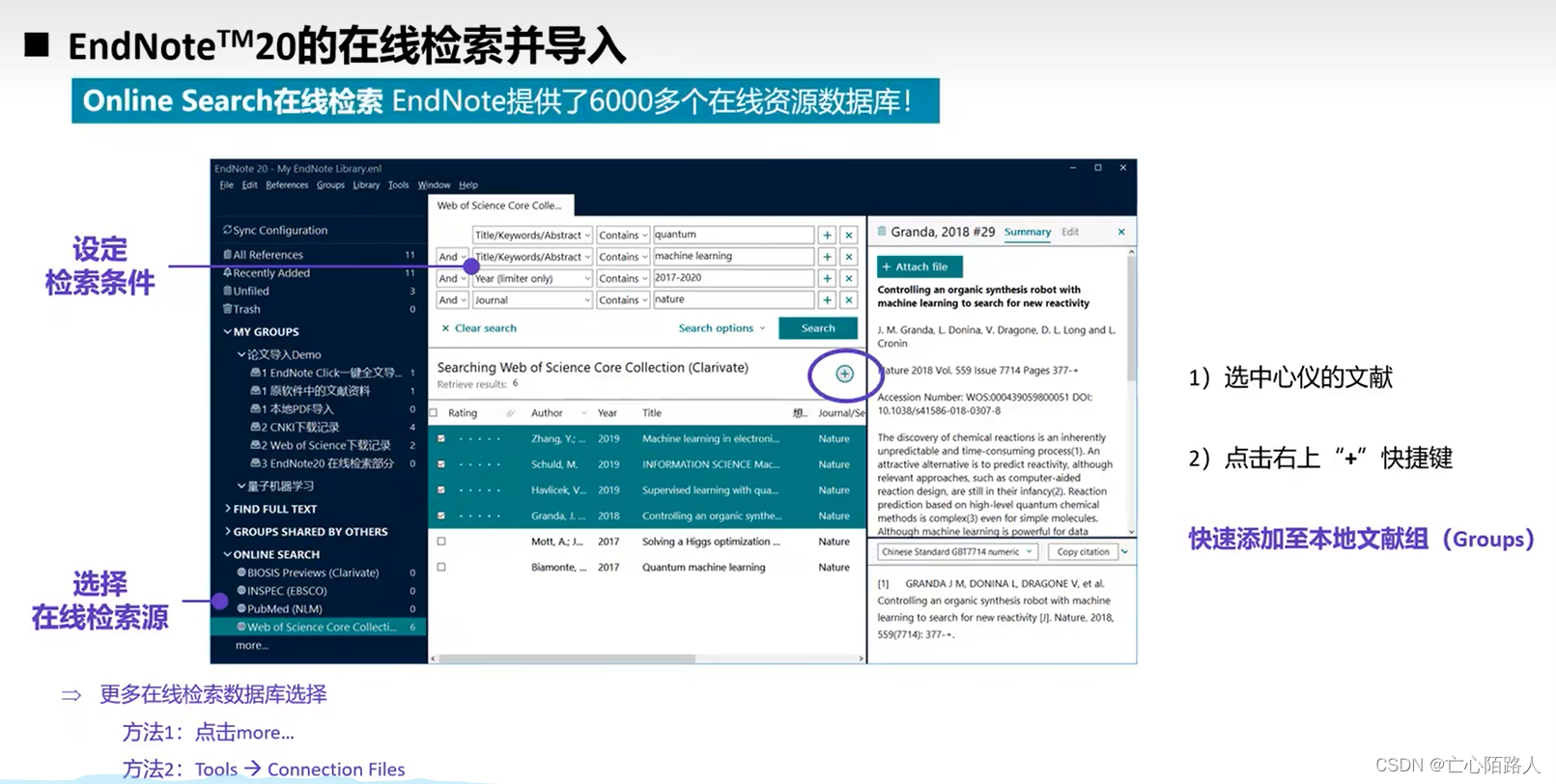Open Chinese Standard GBT7714 numeric style dropdown
This screenshot has height=784, width=1556.
[957, 551]
